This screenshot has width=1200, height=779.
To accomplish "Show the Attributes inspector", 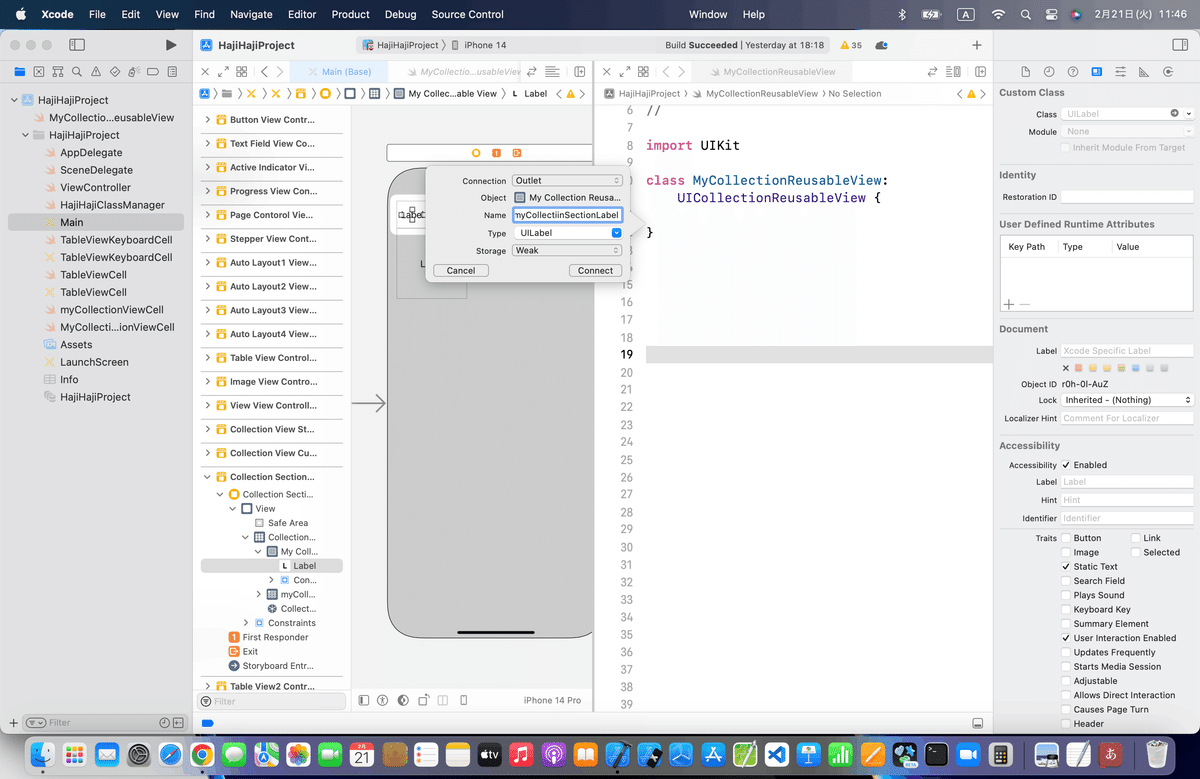I will (1120, 72).
